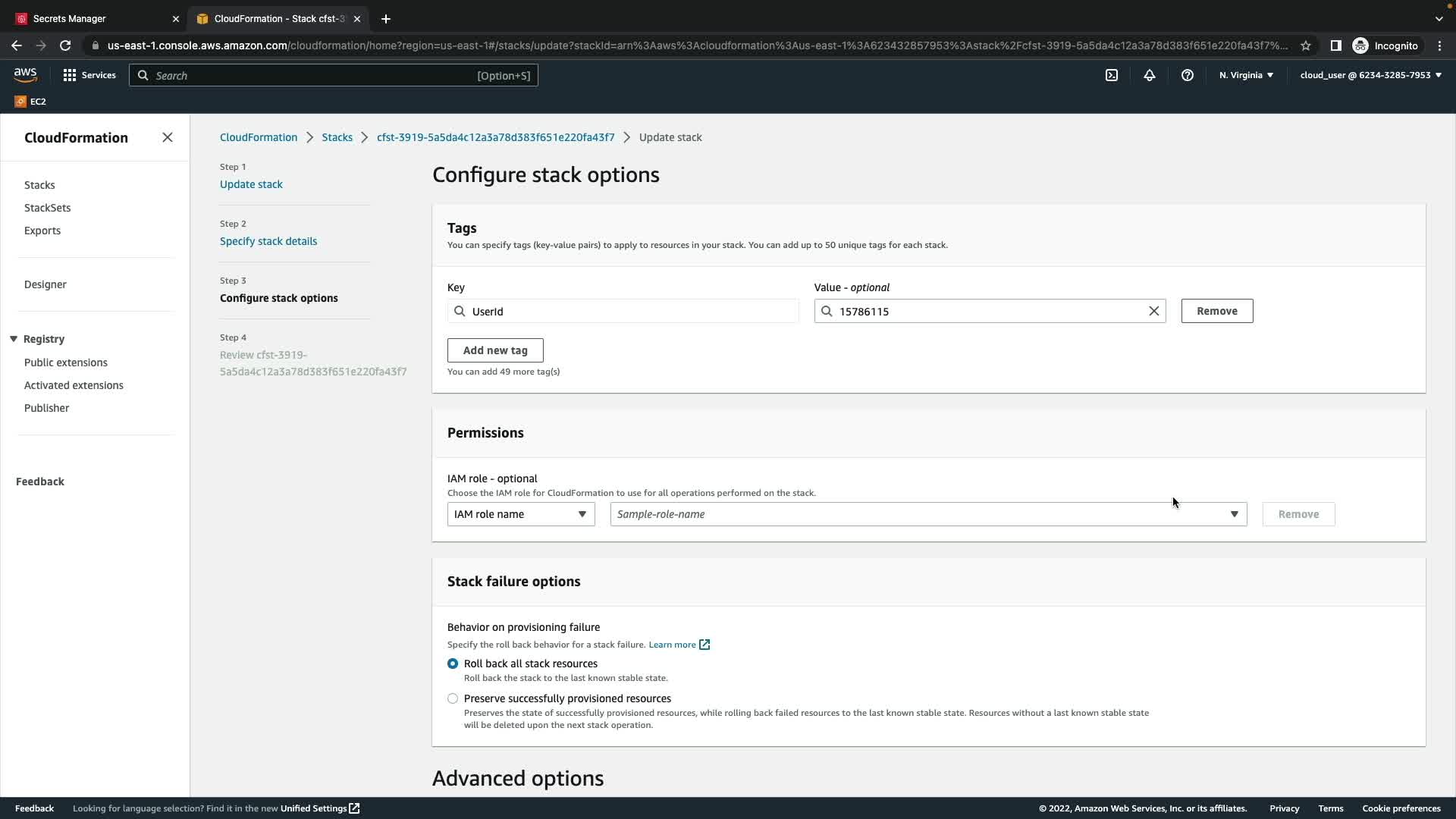Image resolution: width=1456 pixels, height=819 pixels.
Task: Clear the tag value X icon
Action: tap(1153, 311)
